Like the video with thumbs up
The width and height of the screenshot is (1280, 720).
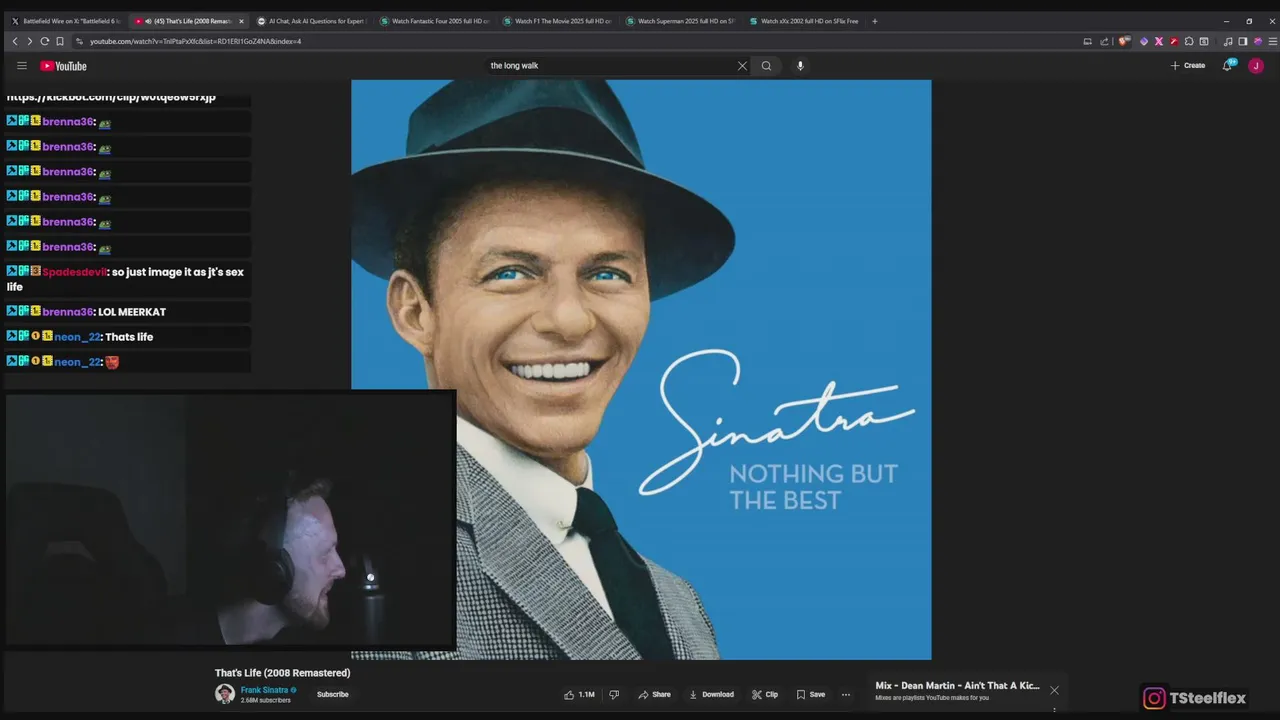(580, 694)
